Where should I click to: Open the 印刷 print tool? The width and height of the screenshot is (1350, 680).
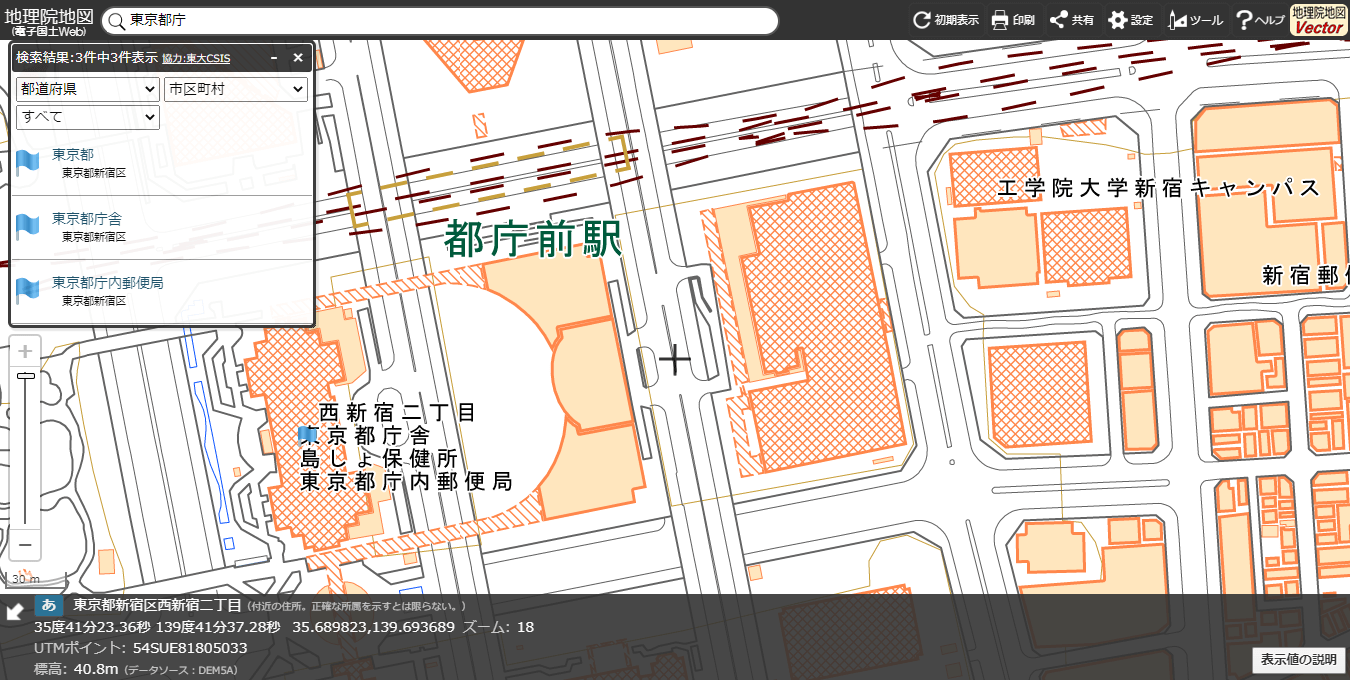coord(1012,20)
